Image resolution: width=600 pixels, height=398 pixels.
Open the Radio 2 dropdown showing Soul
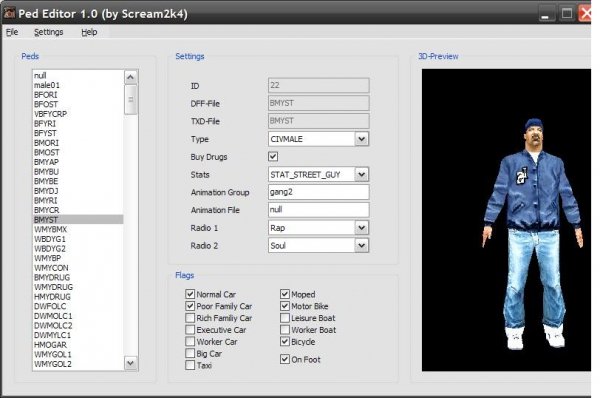362,245
